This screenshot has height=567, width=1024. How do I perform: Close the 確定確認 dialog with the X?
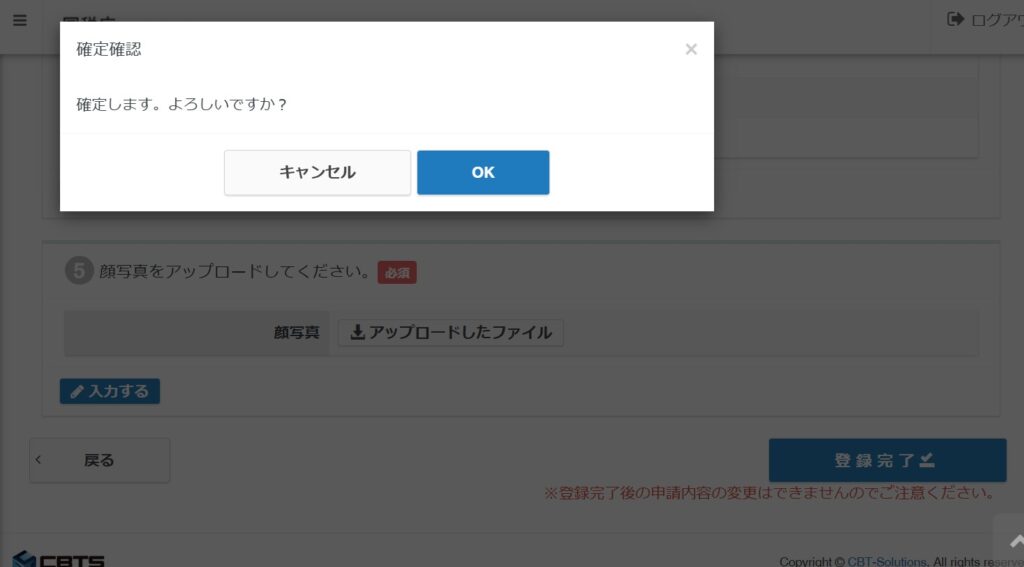[x=691, y=49]
